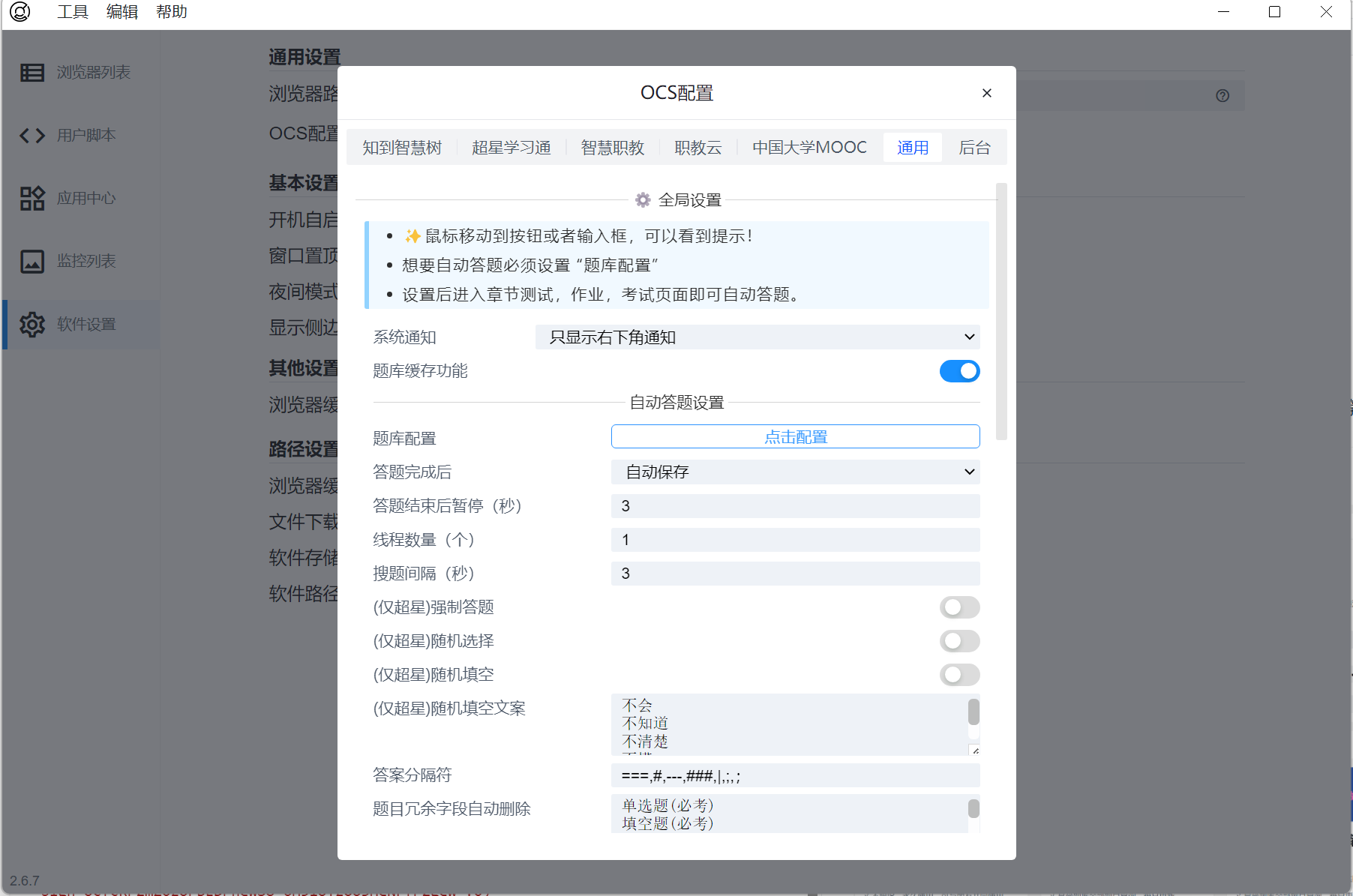
Task: Toggle (仅超星)随机填空 switch
Action: click(x=959, y=675)
